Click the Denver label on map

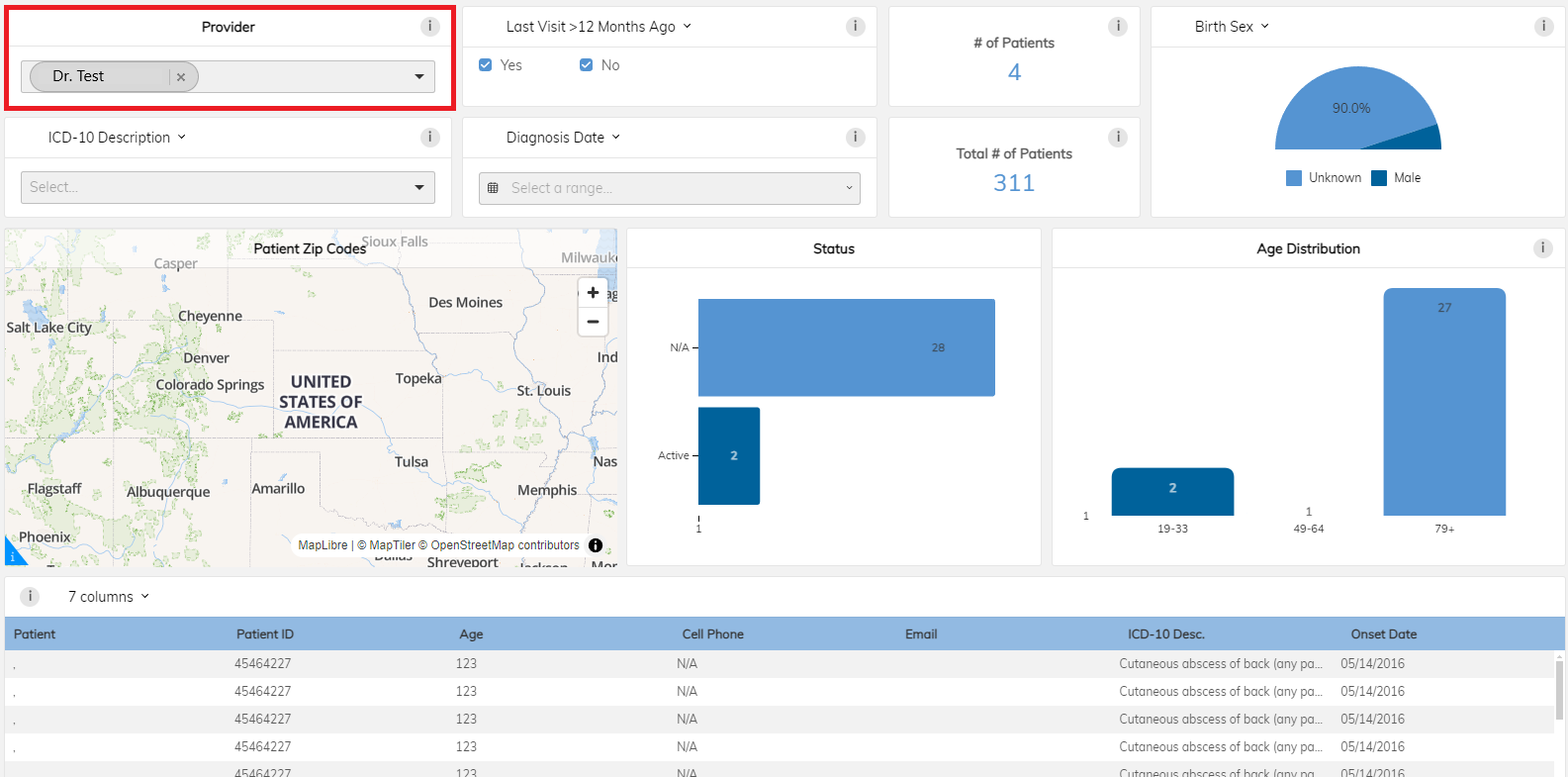pos(206,358)
